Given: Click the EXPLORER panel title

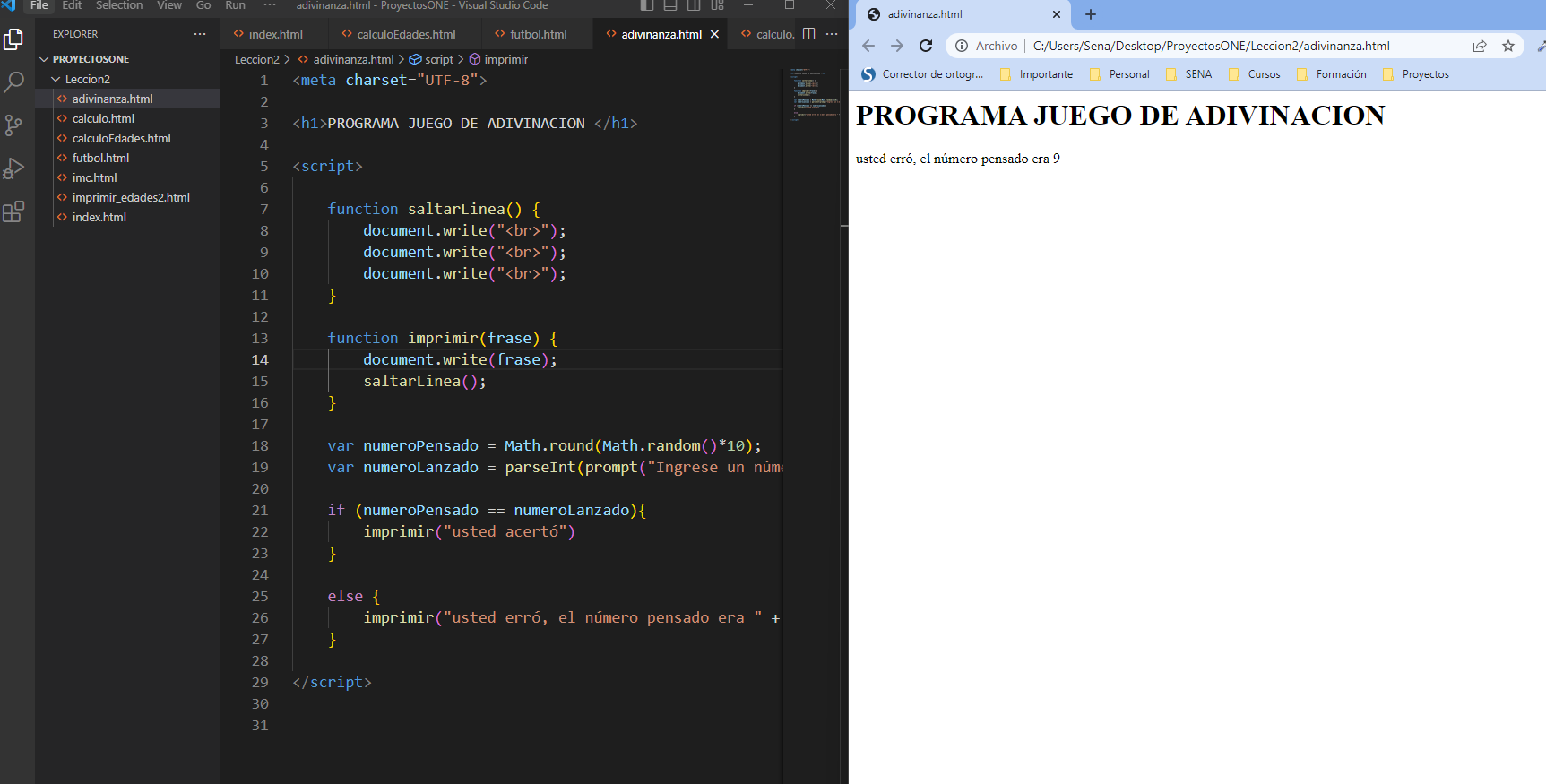Looking at the screenshot, I should [x=75, y=34].
